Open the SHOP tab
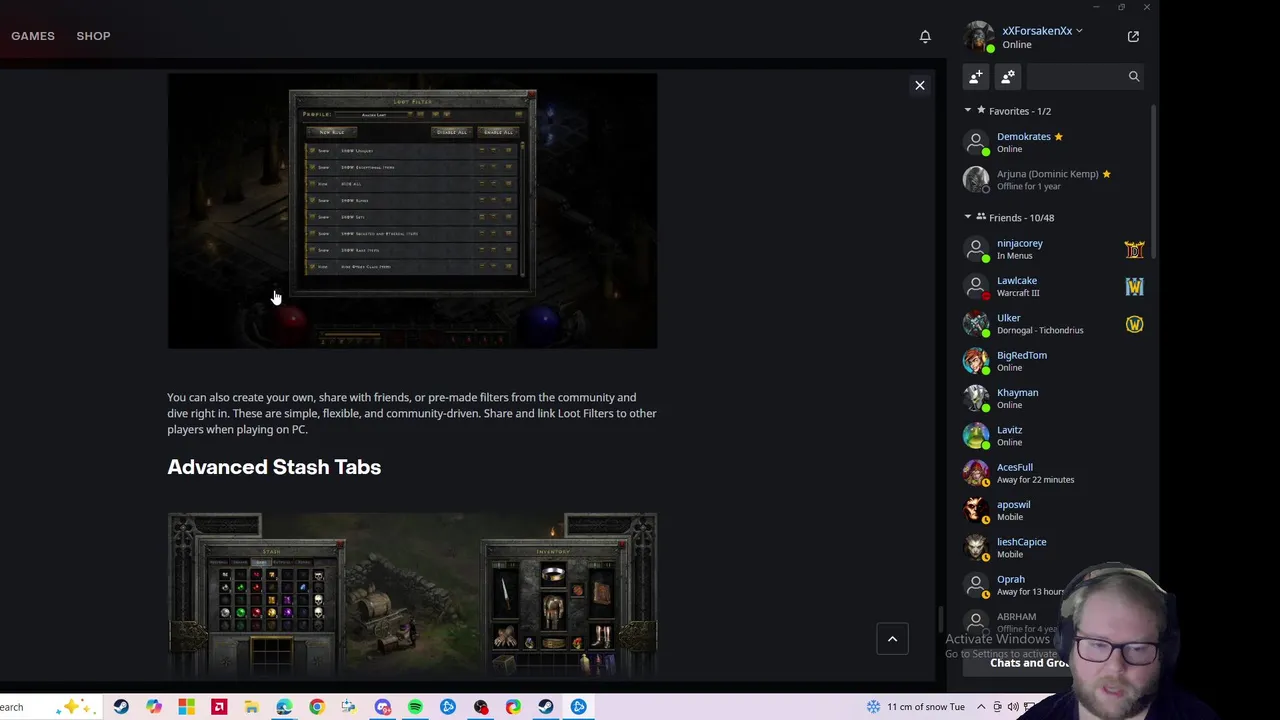Image resolution: width=1280 pixels, height=720 pixels. click(93, 36)
